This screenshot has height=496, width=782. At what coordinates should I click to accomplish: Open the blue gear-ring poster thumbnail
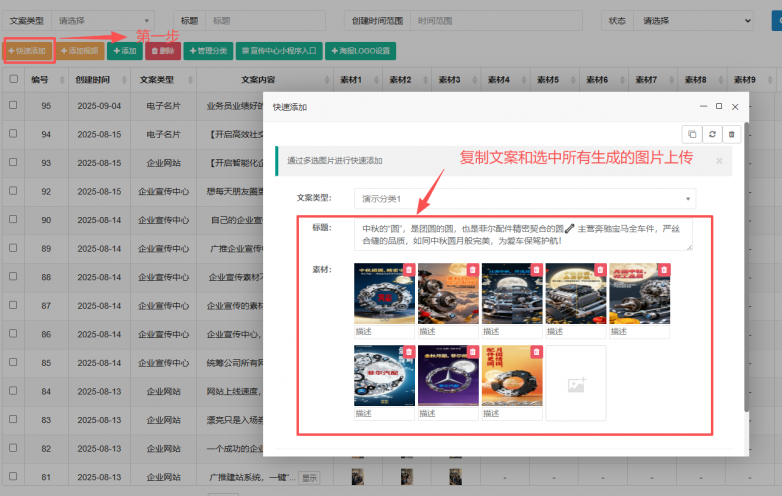(x=384, y=294)
